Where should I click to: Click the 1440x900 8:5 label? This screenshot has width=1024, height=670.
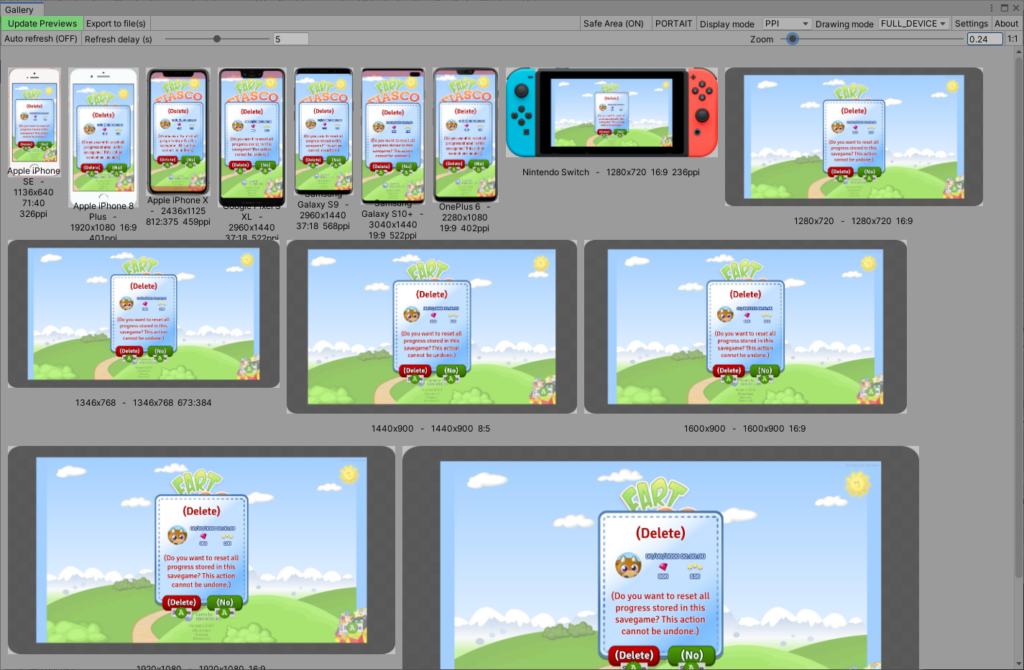(430, 428)
